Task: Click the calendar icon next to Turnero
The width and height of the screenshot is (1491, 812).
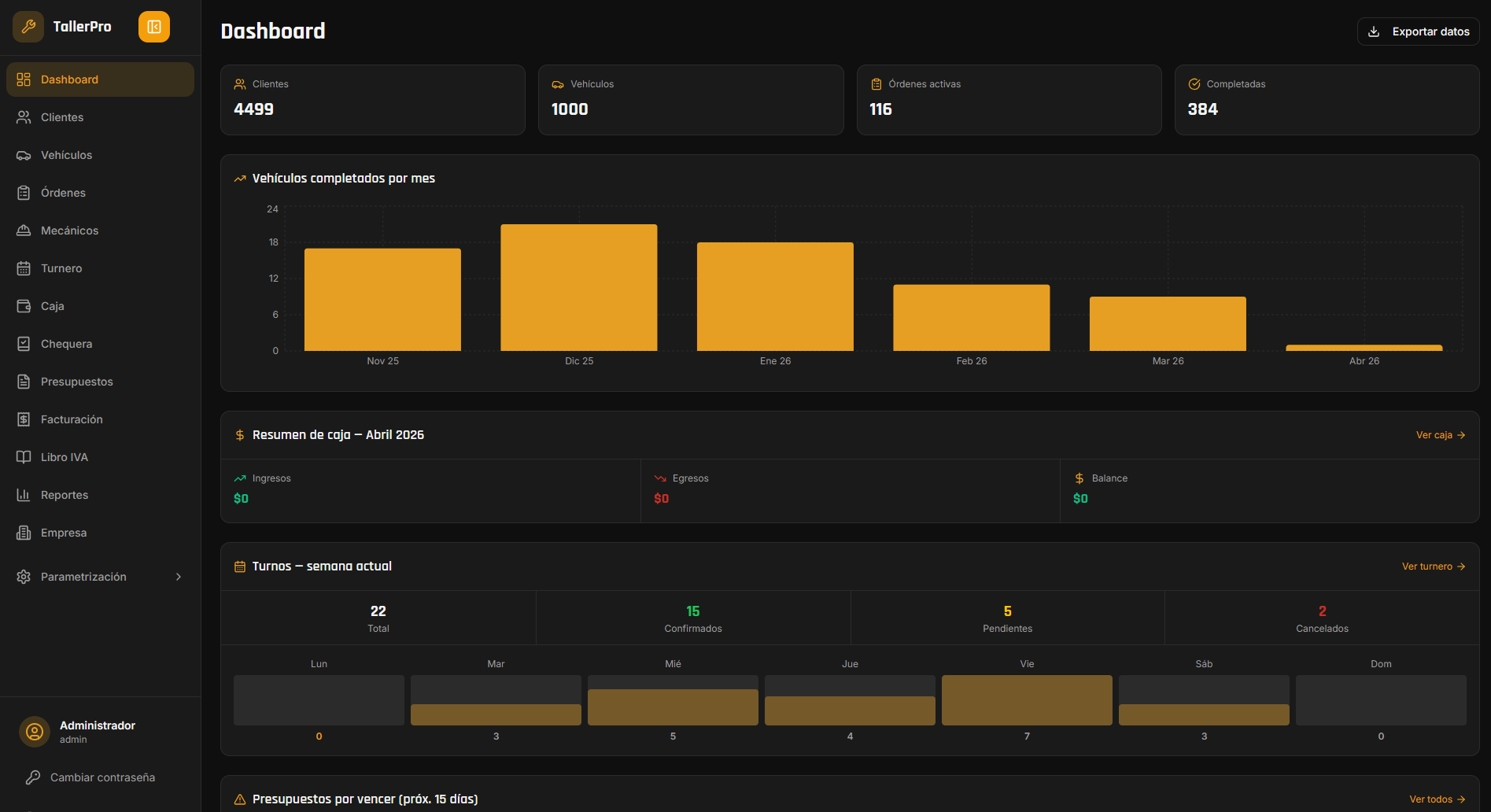Action: click(24, 268)
